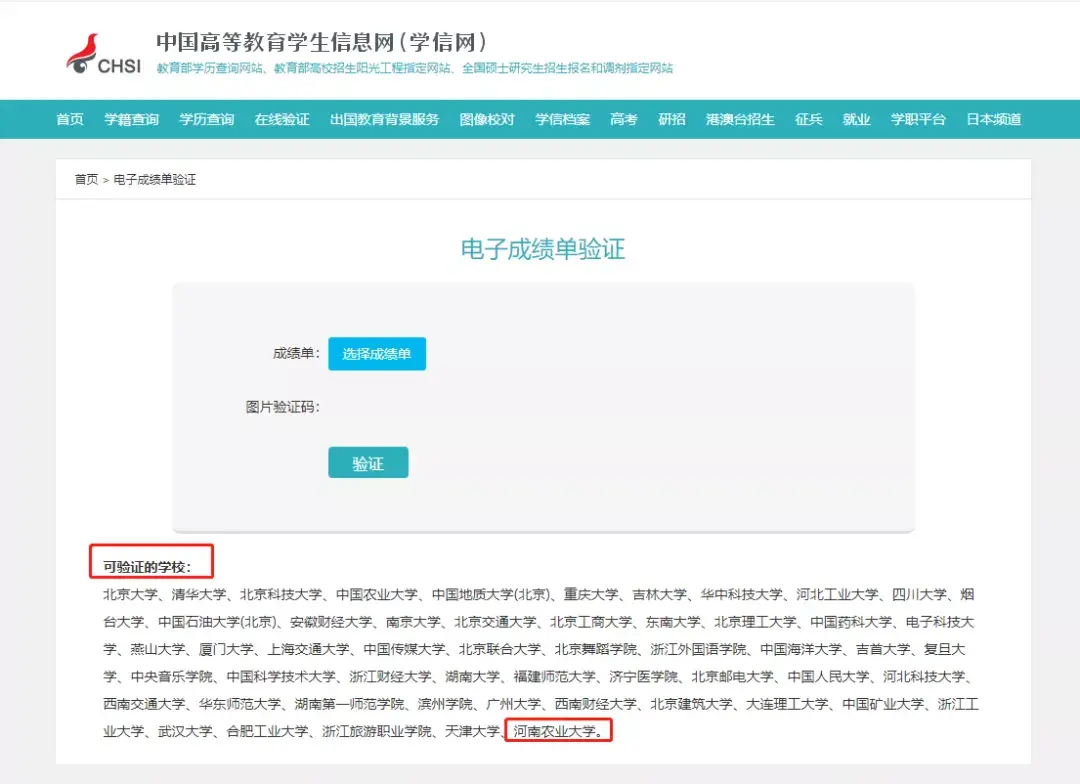Image resolution: width=1080 pixels, height=784 pixels.
Task: Click the 可验证的学校 heading
Action: click(x=147, y=567)
